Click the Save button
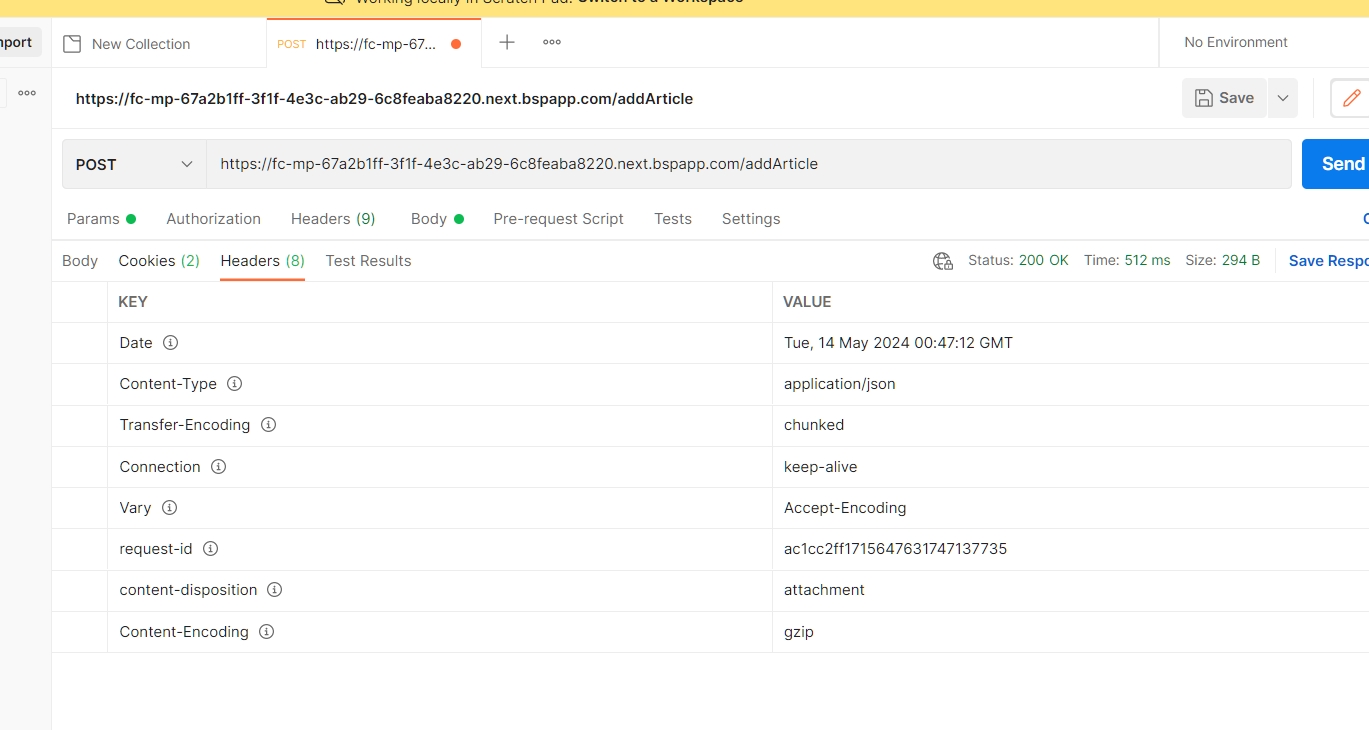This screenshot has width=1369, height=730. (x=1224, y=98)
